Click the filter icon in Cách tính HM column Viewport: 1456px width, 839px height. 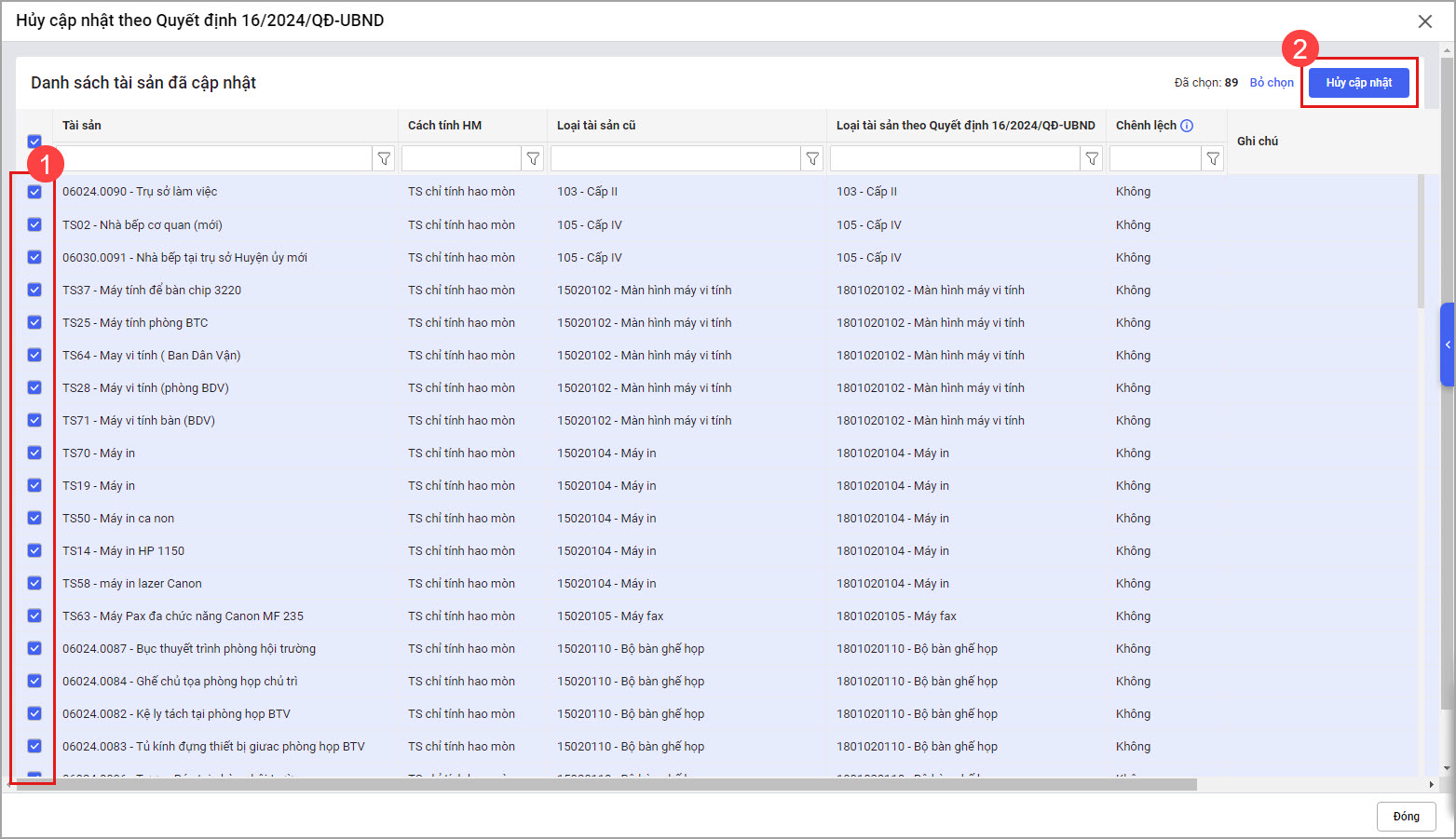[x=533, y=159]
